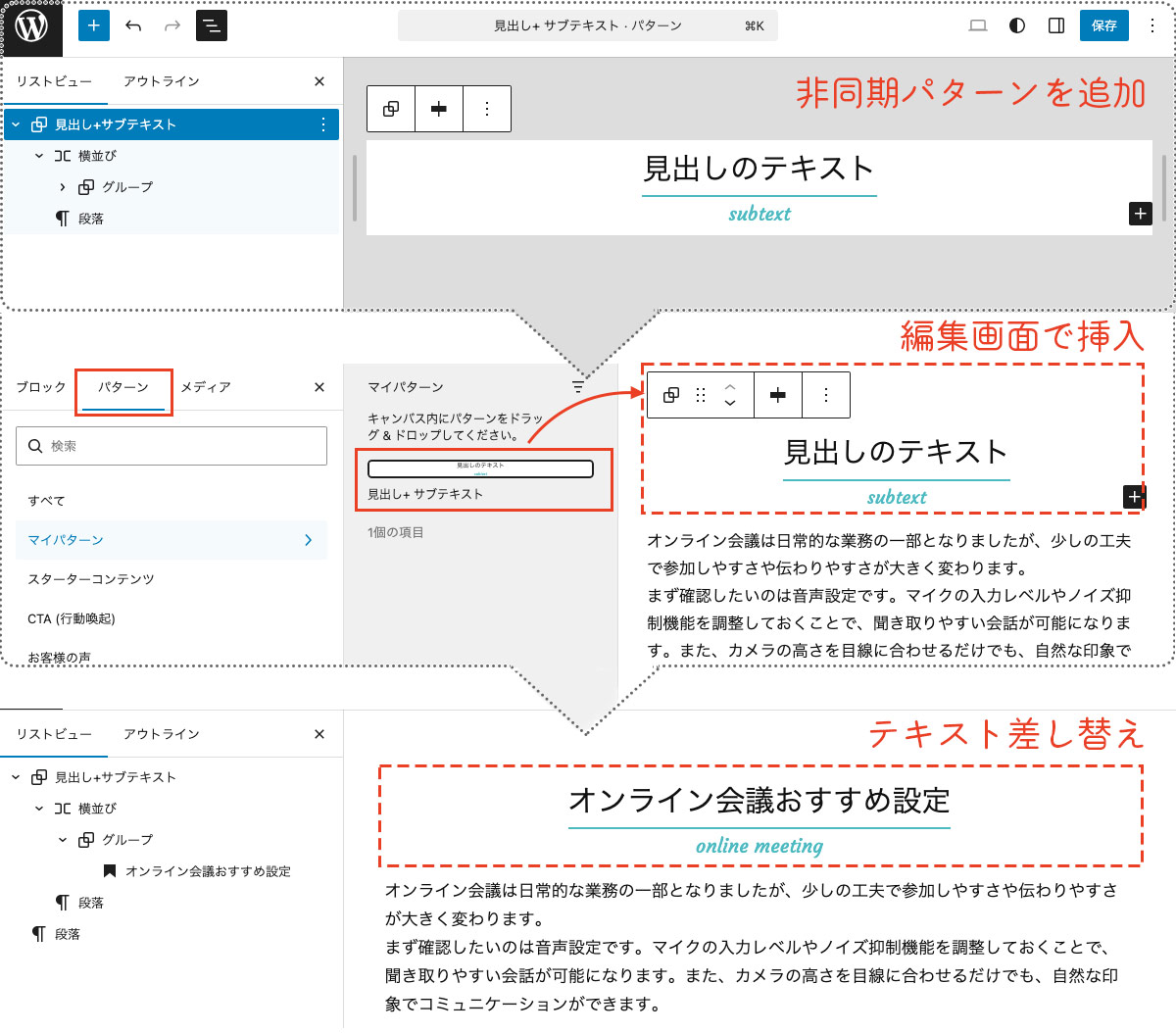
Task: Toggle the style book contrast icon
Action: (x=1017, y=25)
